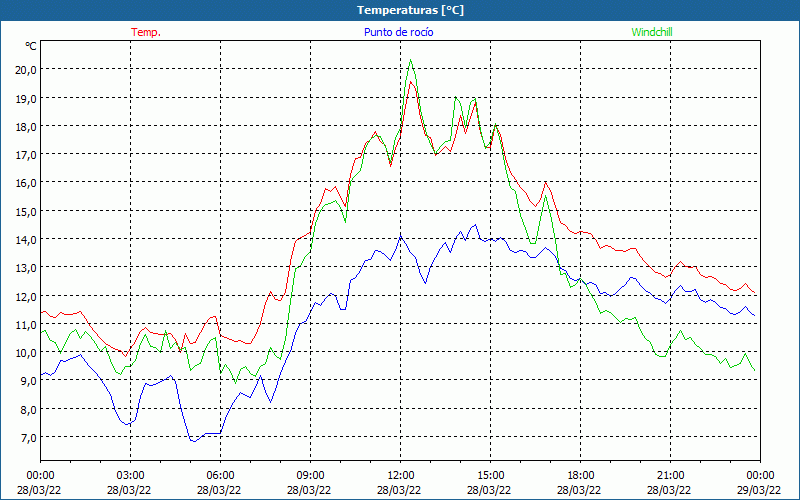Select the blue 'Punto de rocío' legend label

tap(398, 32)
